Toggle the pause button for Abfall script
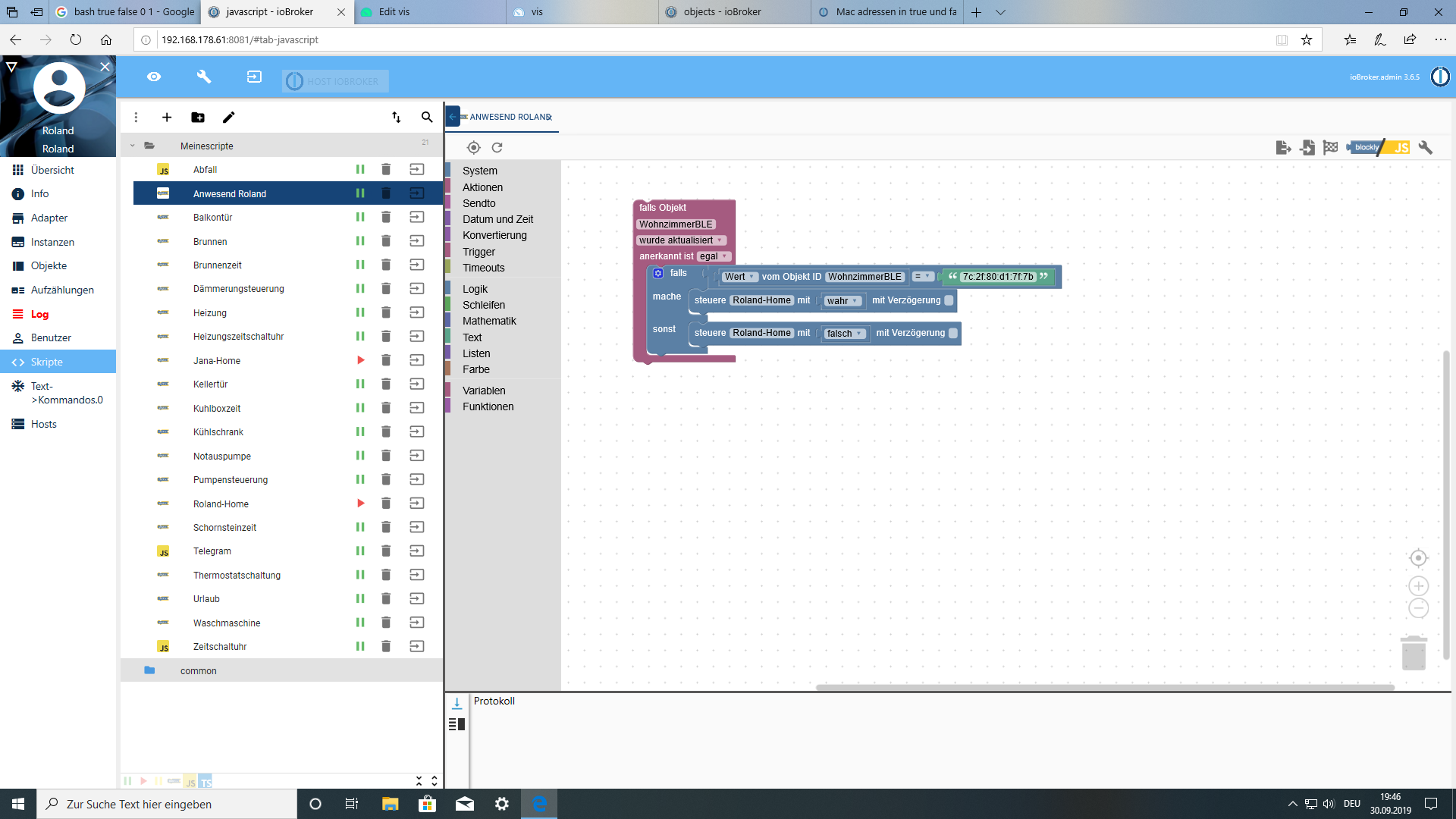Screen dimensions: 1456x819 click(x=359, y=168)
